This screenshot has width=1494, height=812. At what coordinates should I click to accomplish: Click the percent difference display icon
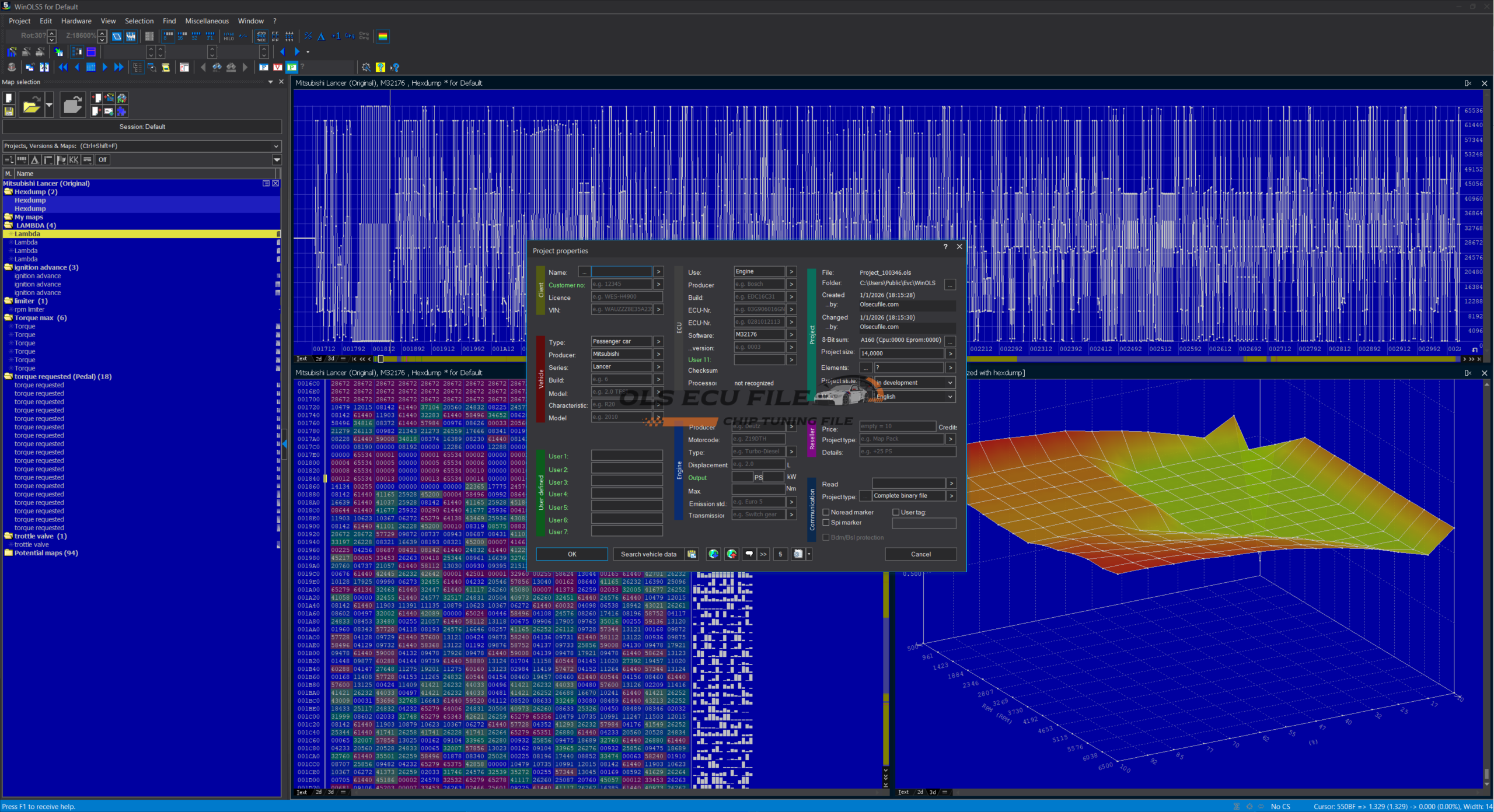click(308, 37)
